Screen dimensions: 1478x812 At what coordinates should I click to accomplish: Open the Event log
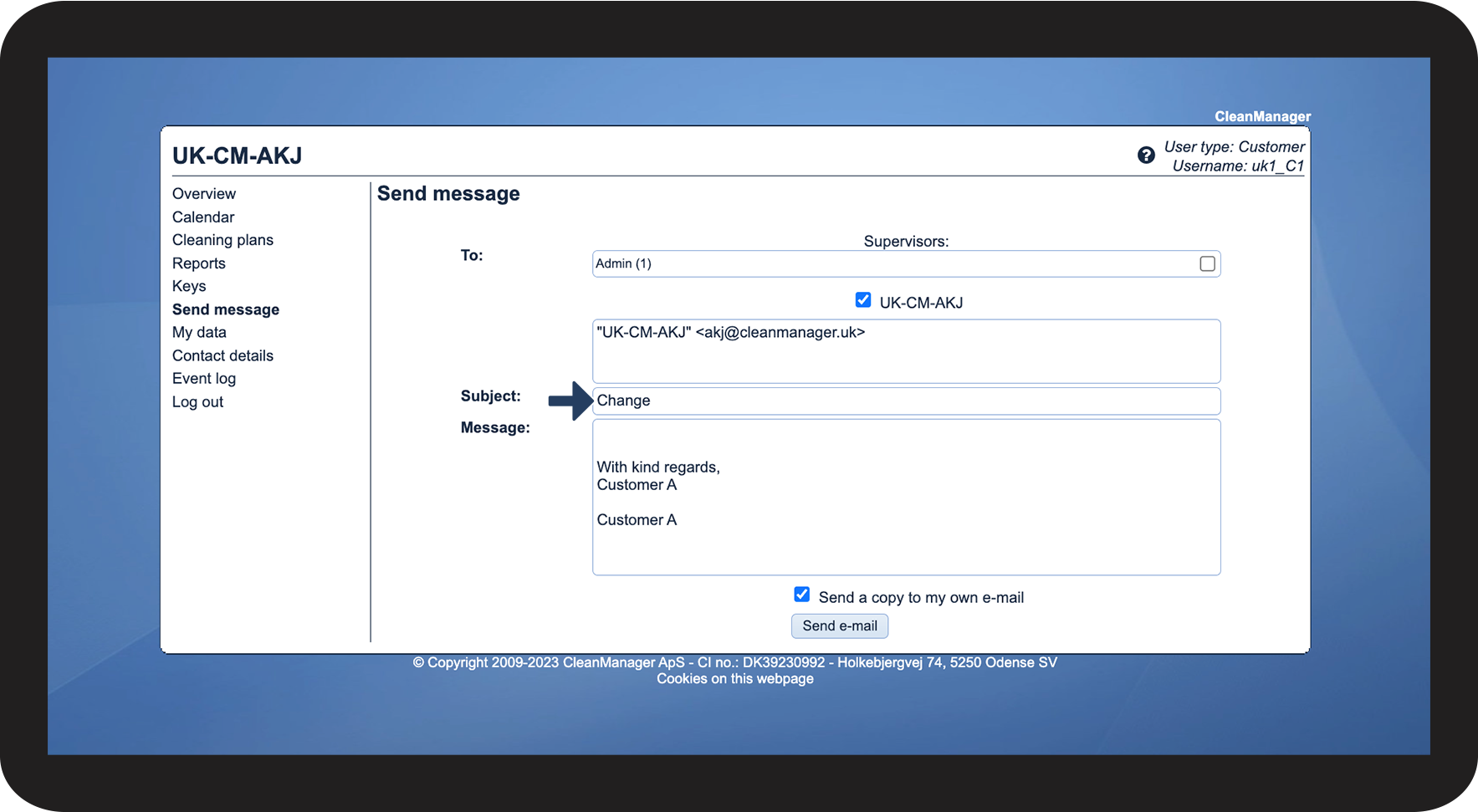point(204,379)
